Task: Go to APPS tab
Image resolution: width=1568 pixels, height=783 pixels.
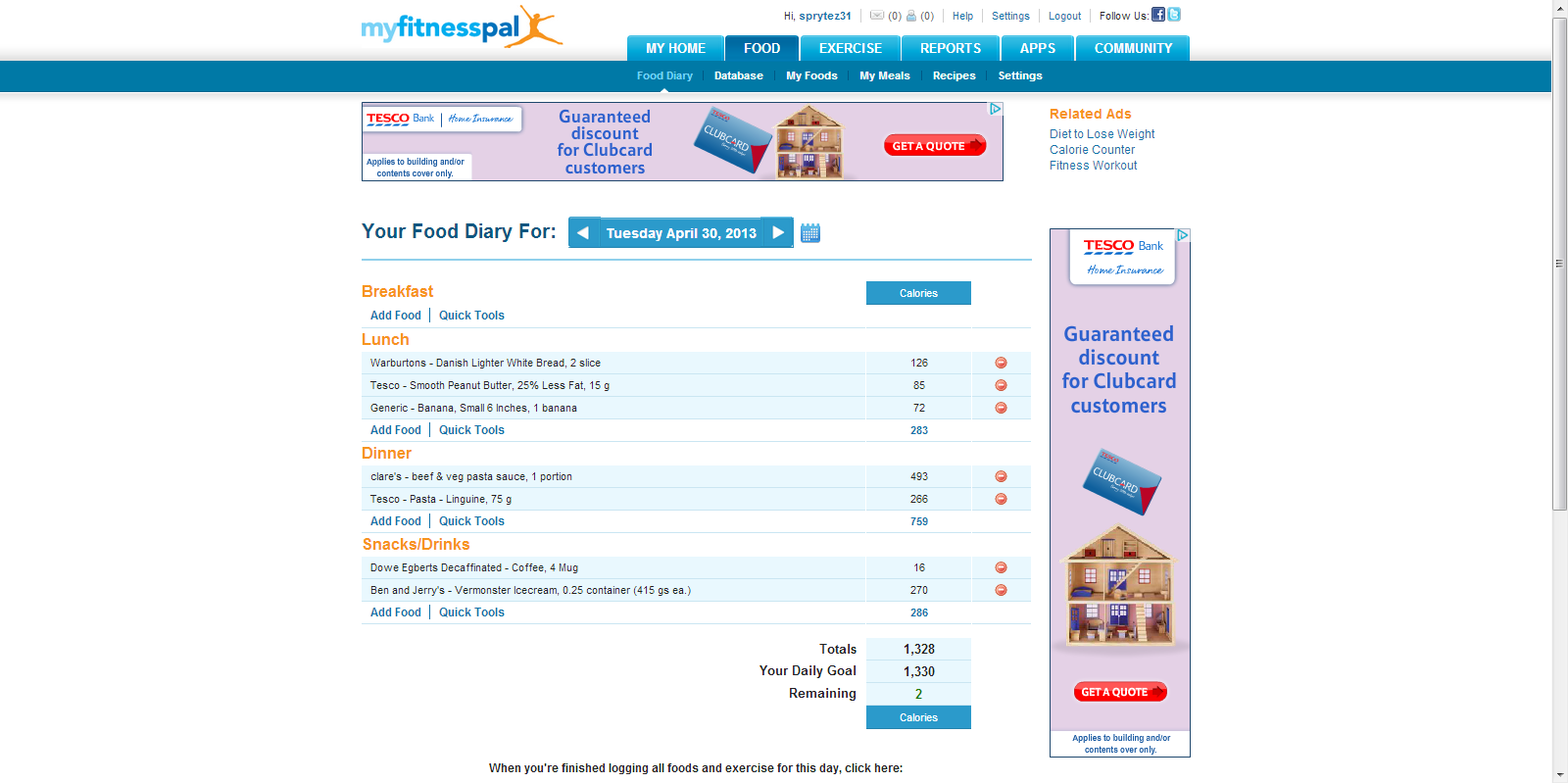Action: (1038, 48)
